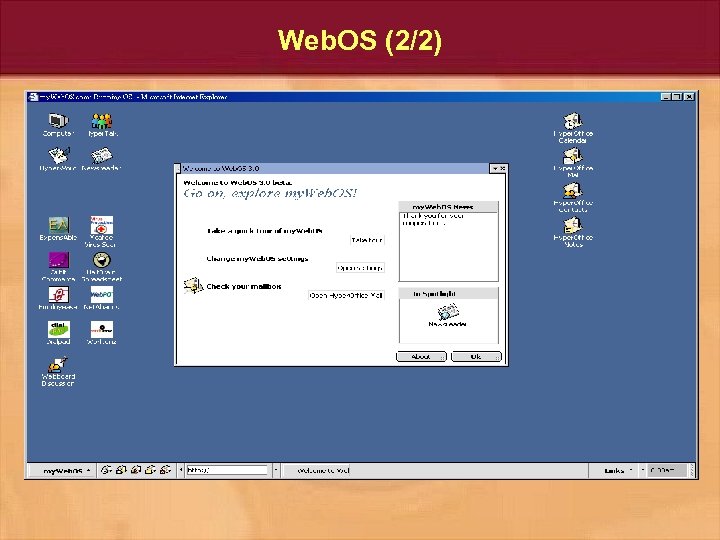Viewport: 720px width, 540px height.
Task: Click the myWebOS News text area
Action: click(x=449, y=247)
